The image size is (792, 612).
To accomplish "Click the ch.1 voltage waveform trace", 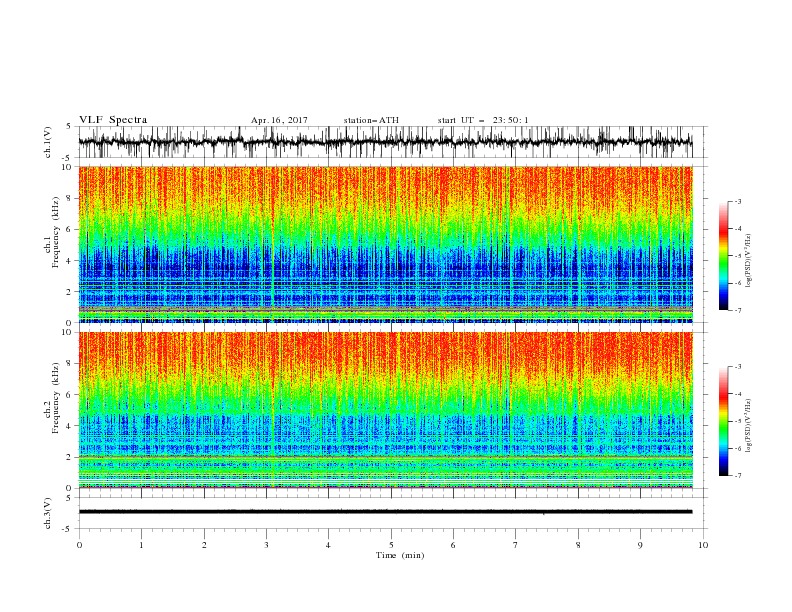I will click(x=385, y=142).
